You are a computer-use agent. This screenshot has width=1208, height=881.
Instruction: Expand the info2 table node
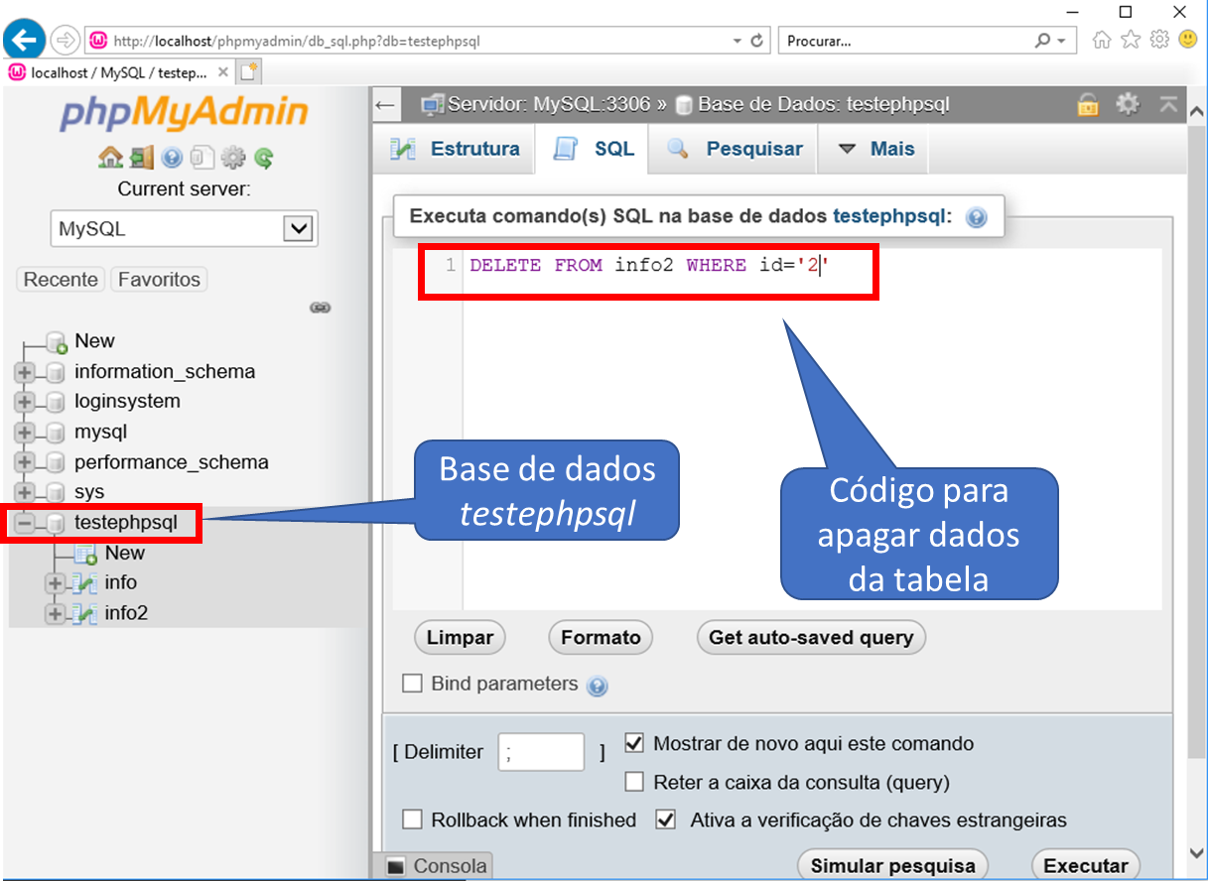[x=55, y=614]
